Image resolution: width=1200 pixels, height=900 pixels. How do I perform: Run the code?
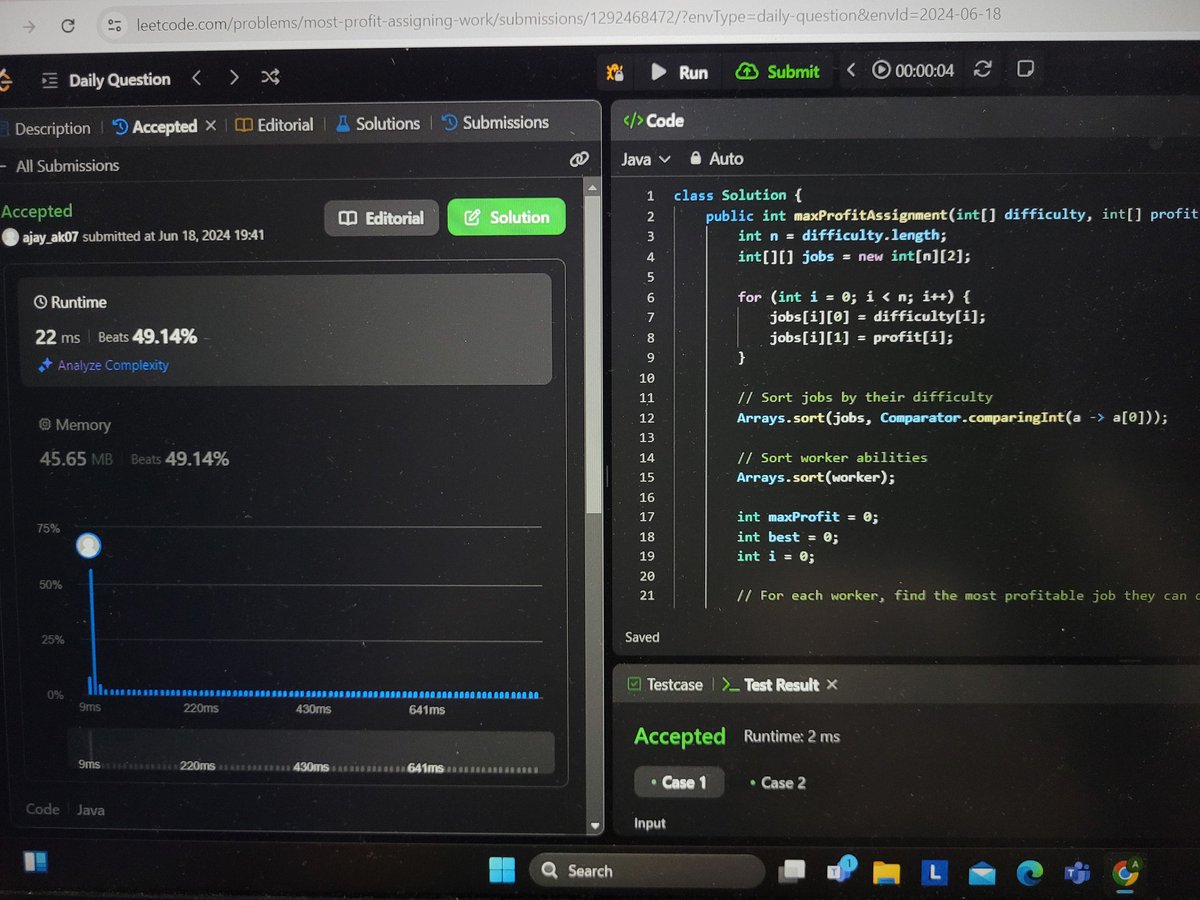point(680,72)
